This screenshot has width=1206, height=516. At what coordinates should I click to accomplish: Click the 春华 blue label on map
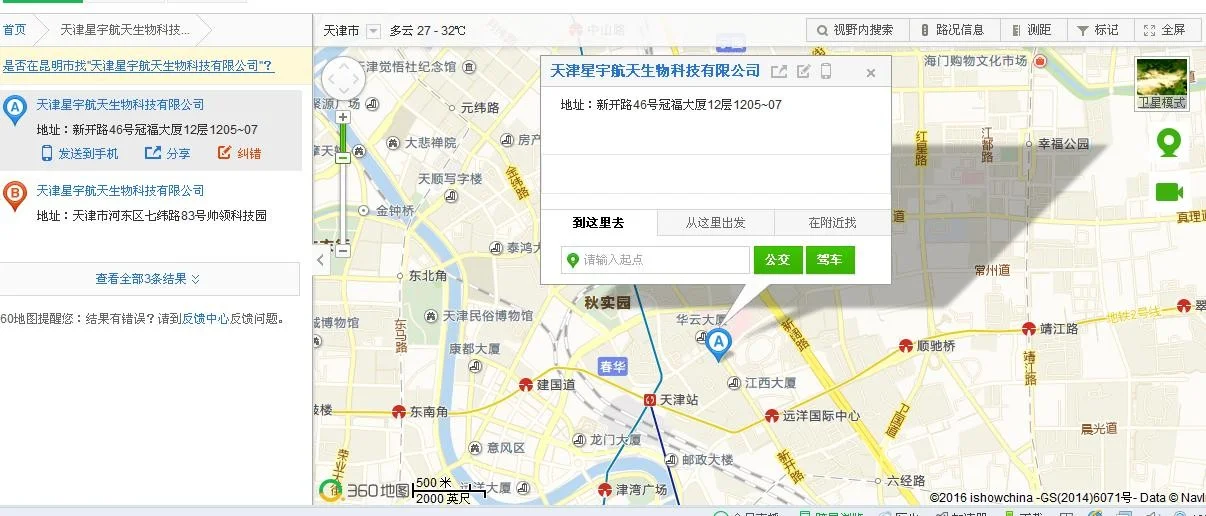(x=612, y=367)
